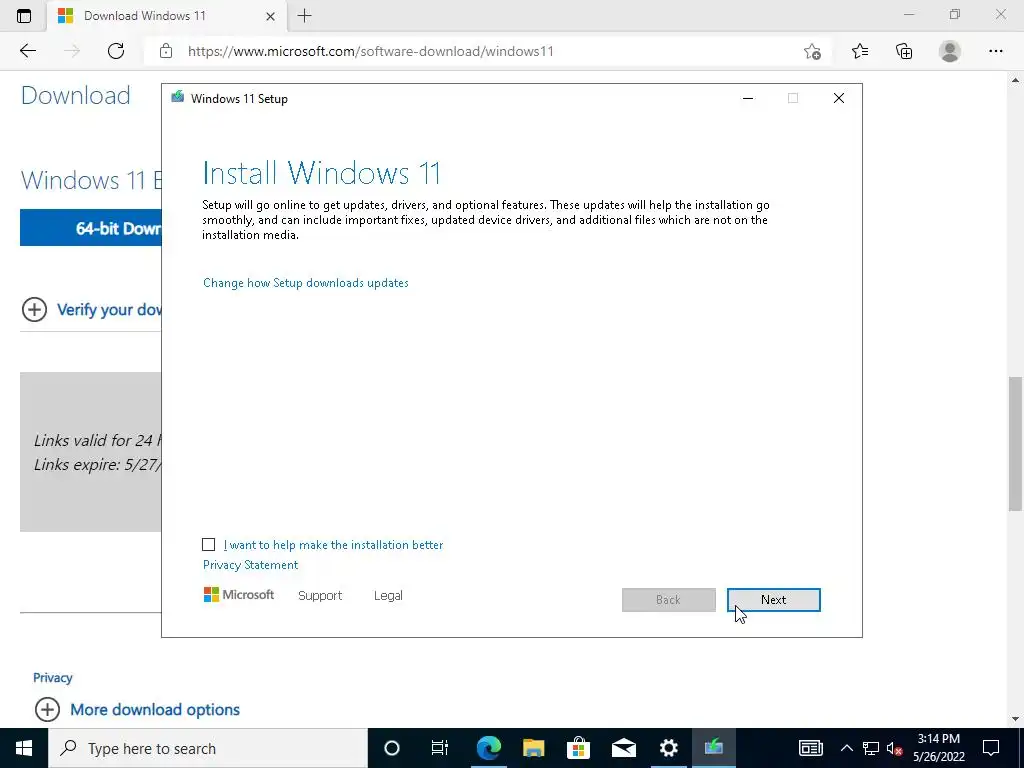Image resolution: width=1024 pixels, height=768 pixels.
Task: Open Task View on the taskbar
Action: click(x=440, y=748)
